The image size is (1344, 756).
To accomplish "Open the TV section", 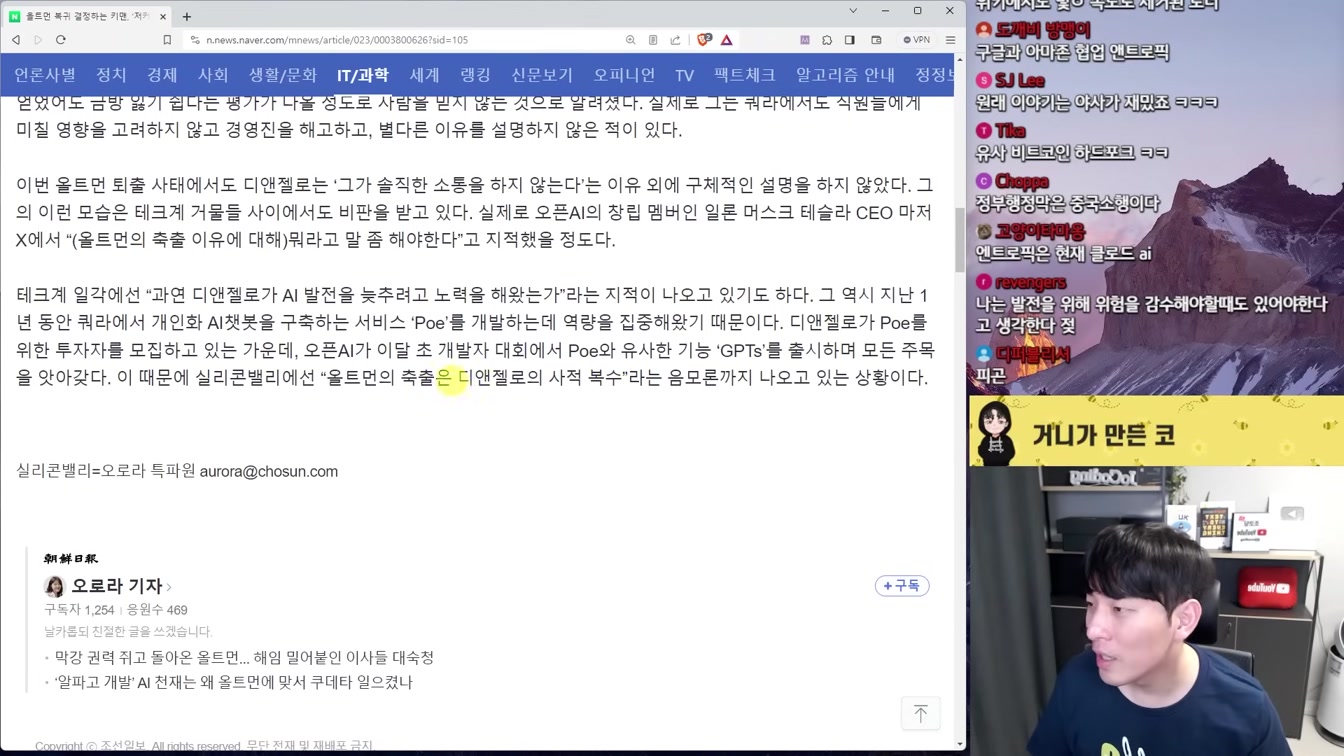I will (684, 75).
